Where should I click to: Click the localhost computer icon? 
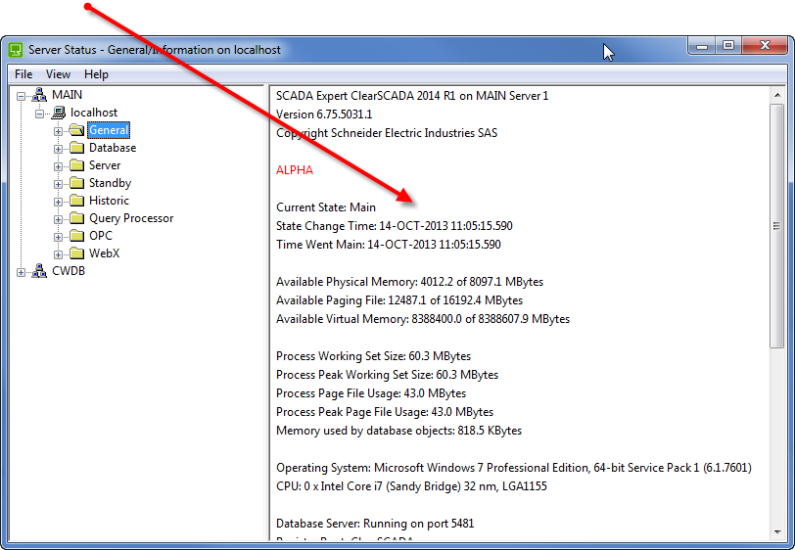[58, 113]
